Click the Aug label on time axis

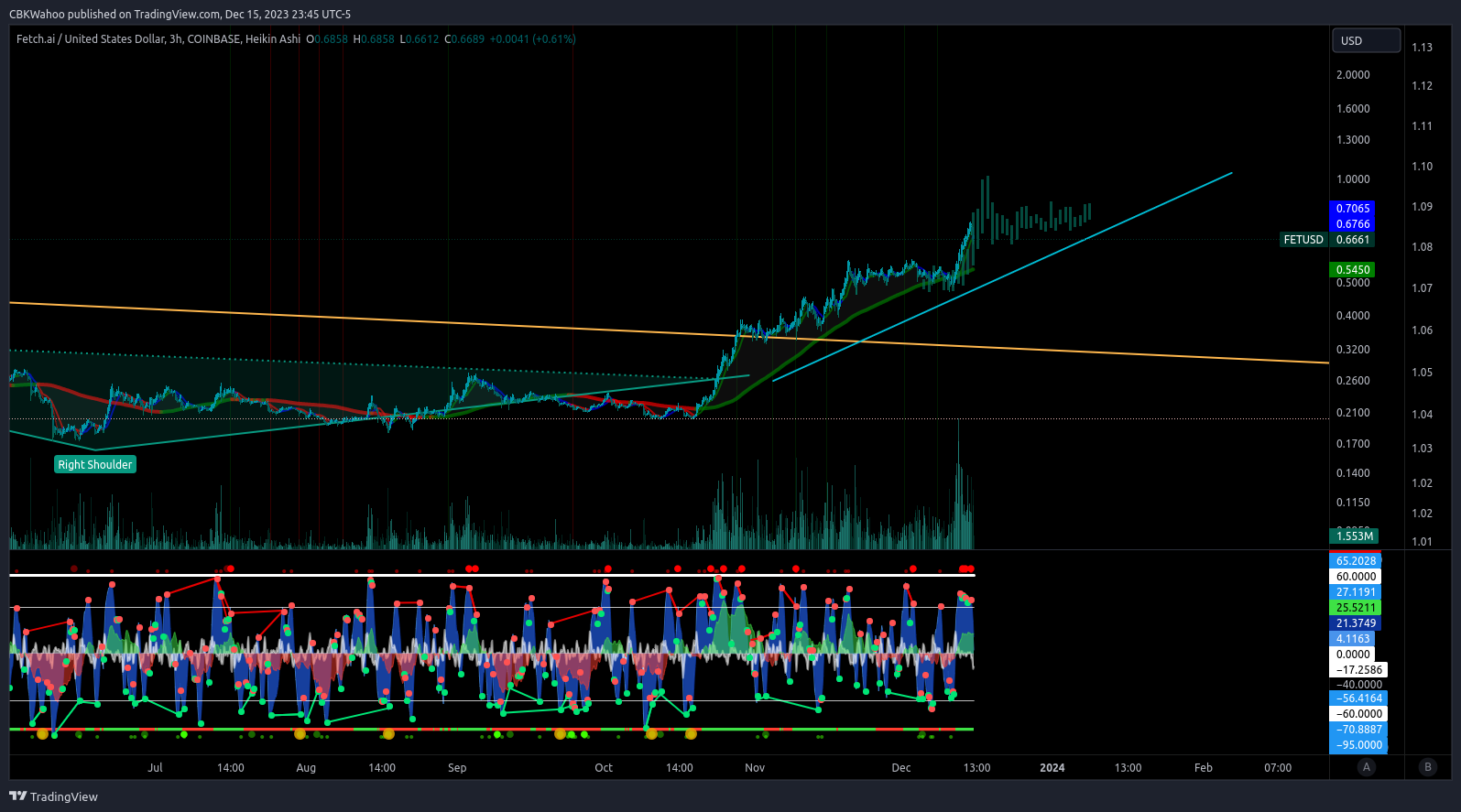tap(306, 768)
